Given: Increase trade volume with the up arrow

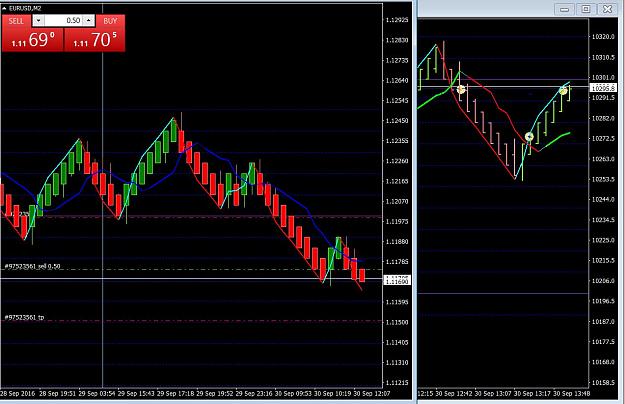Looking at the screenshot, I should click(x=89, y=20).
